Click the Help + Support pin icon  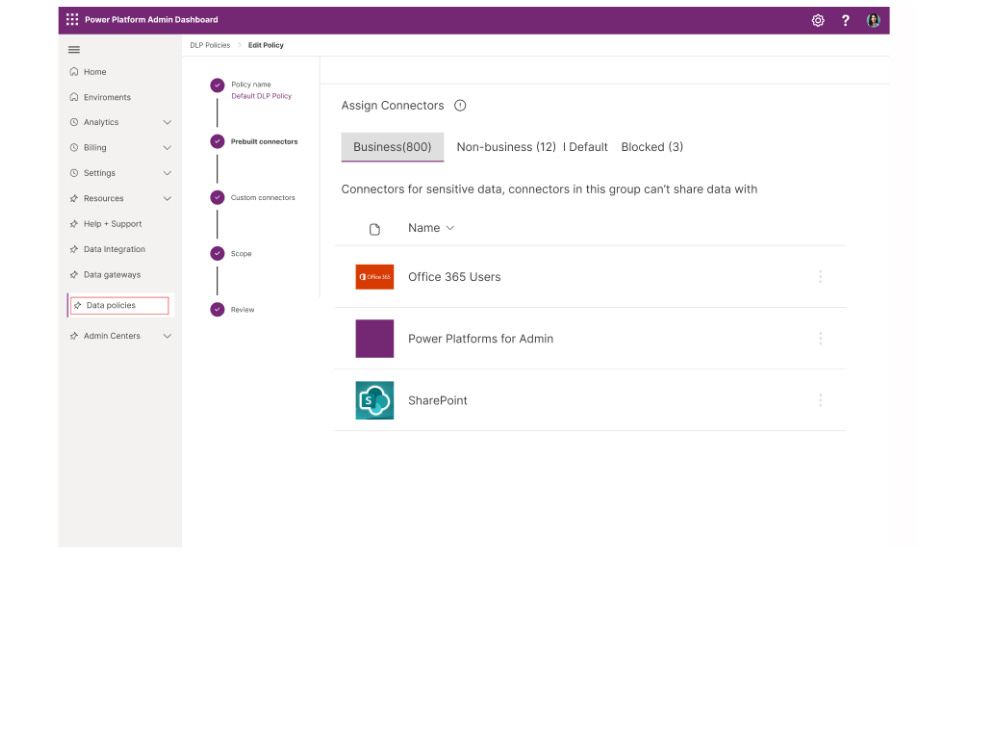74,224
